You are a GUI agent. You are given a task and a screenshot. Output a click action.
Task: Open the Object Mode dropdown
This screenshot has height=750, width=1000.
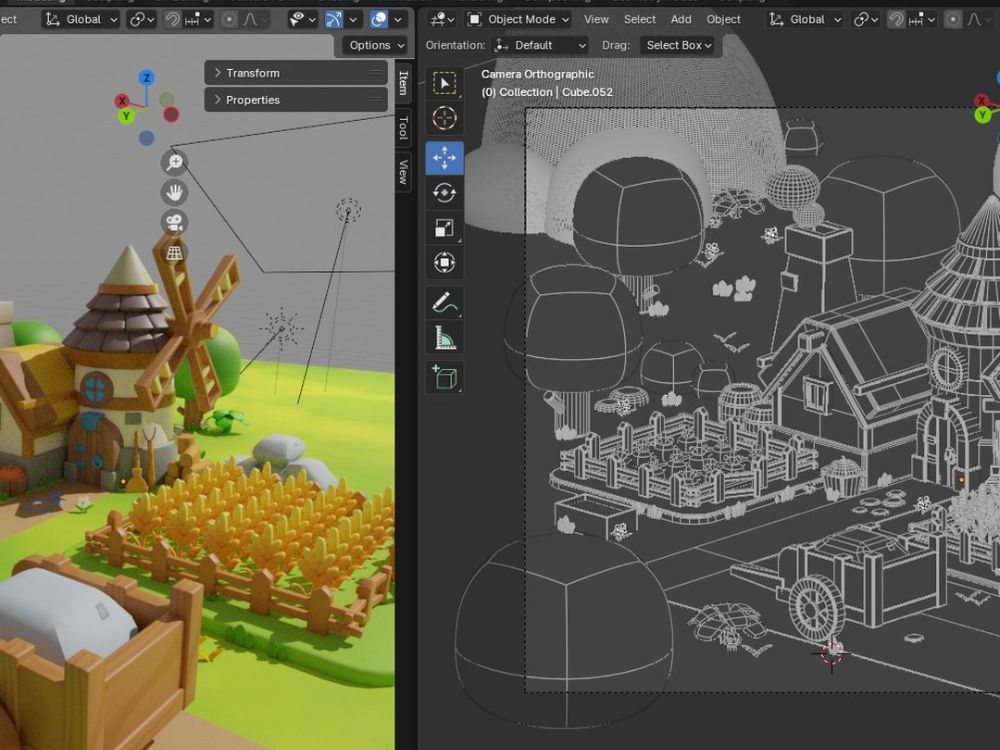521,19
